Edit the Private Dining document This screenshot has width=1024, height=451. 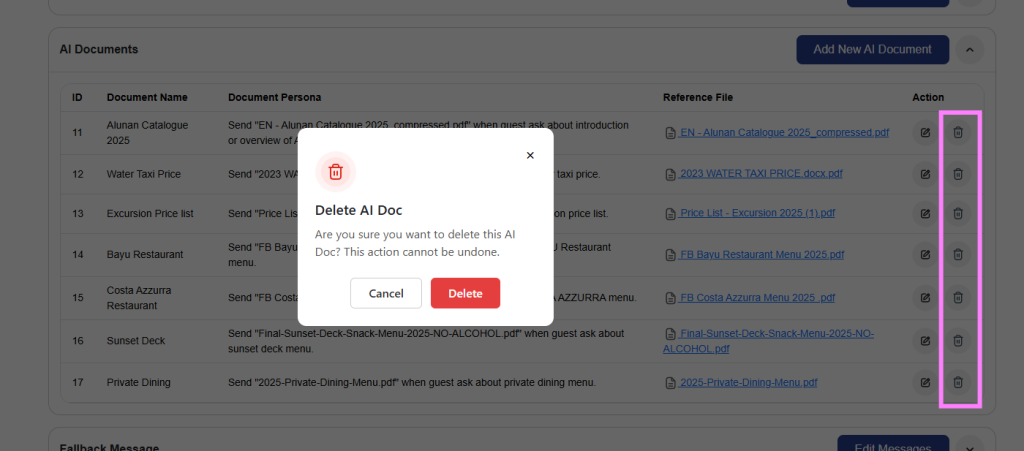[925, 382]
